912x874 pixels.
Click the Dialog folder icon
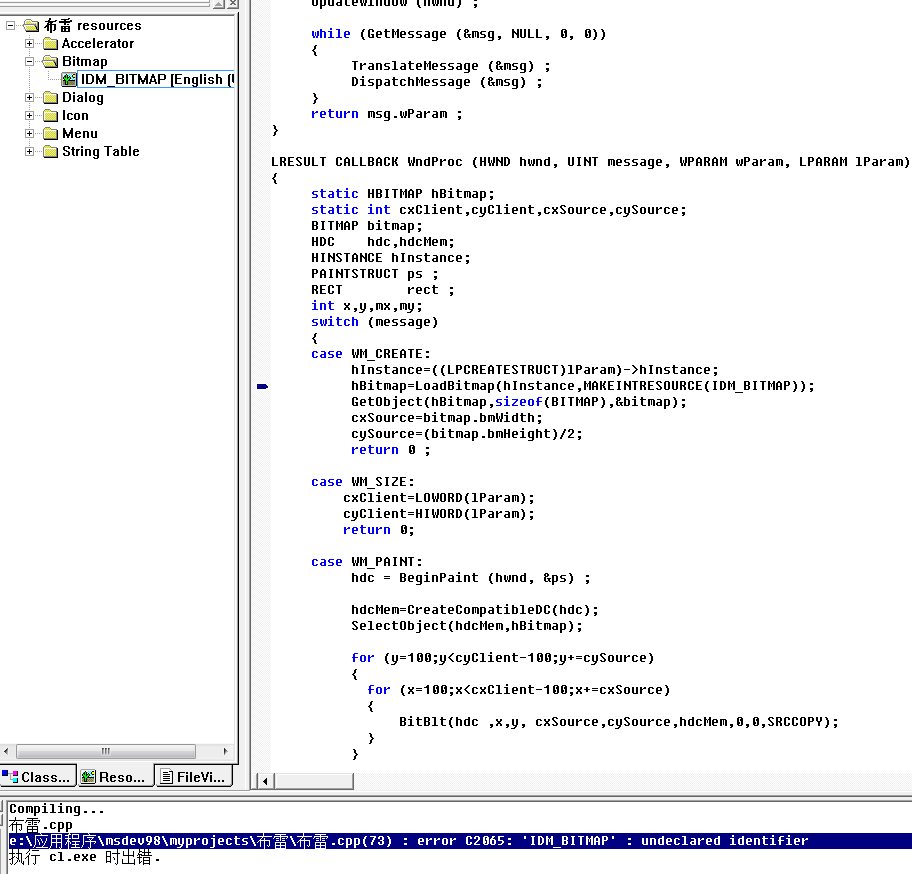[x=49, y=97]
